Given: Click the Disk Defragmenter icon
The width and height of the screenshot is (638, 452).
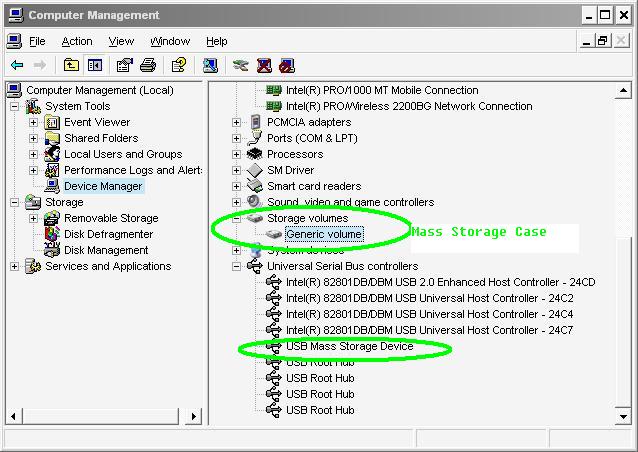Looking at the screenshot, I should [52, 234].
